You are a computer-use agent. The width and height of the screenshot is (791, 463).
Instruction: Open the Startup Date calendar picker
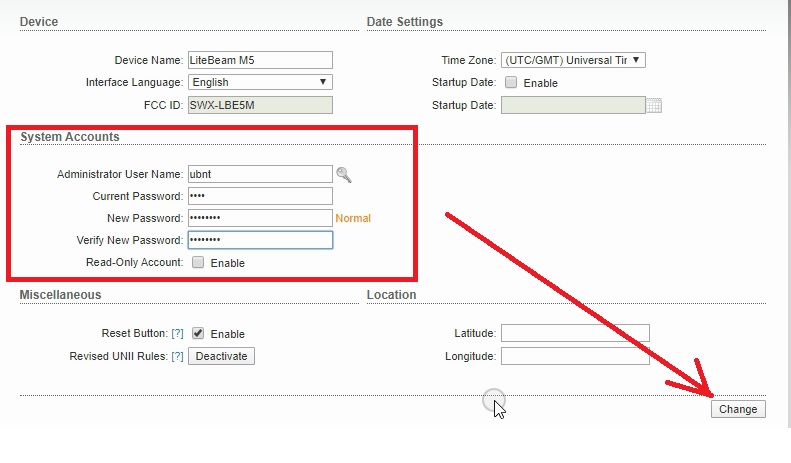click(x=654, y=105)
